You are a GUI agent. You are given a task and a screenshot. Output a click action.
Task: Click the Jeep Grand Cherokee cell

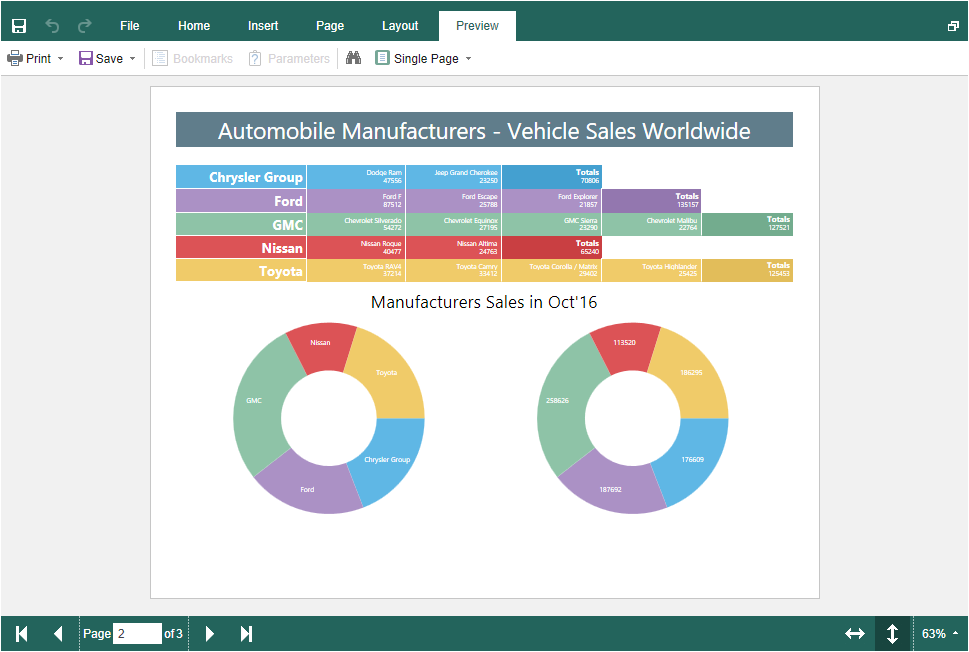click(454, 177)
